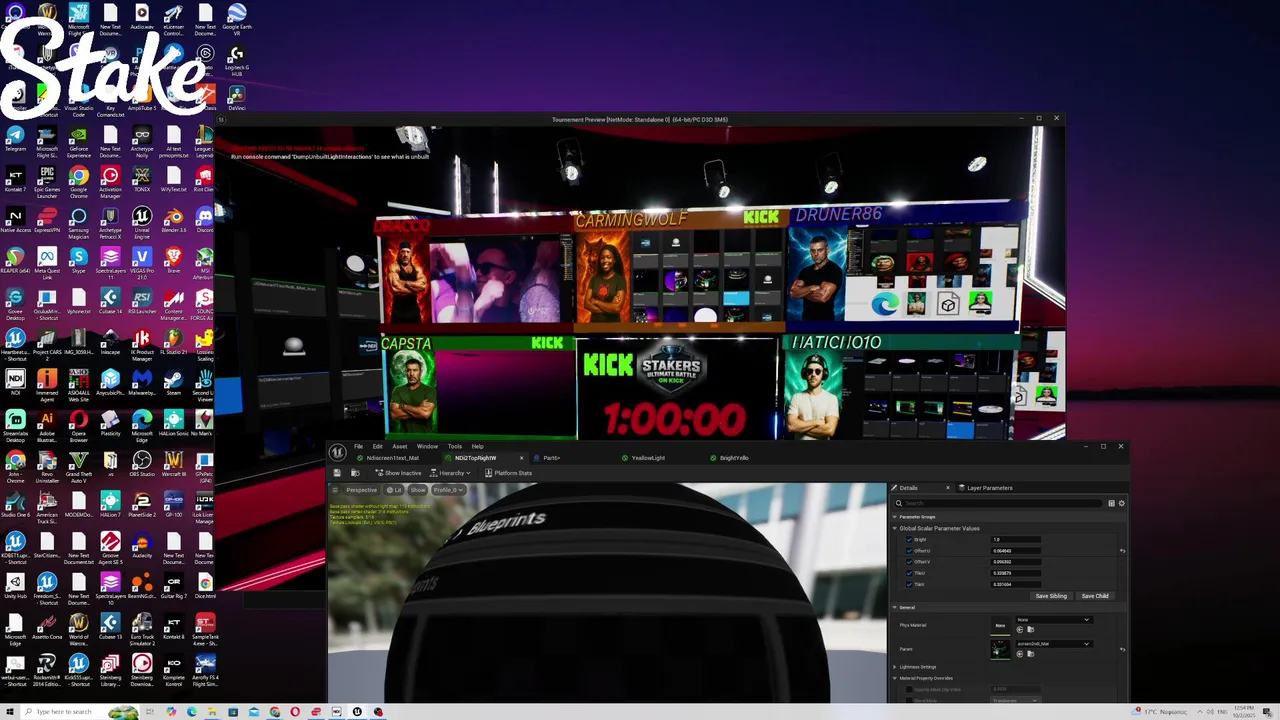
Task: Toggle the Opacity Mask Clip Value checkbox
Action: tap(909, 689)
